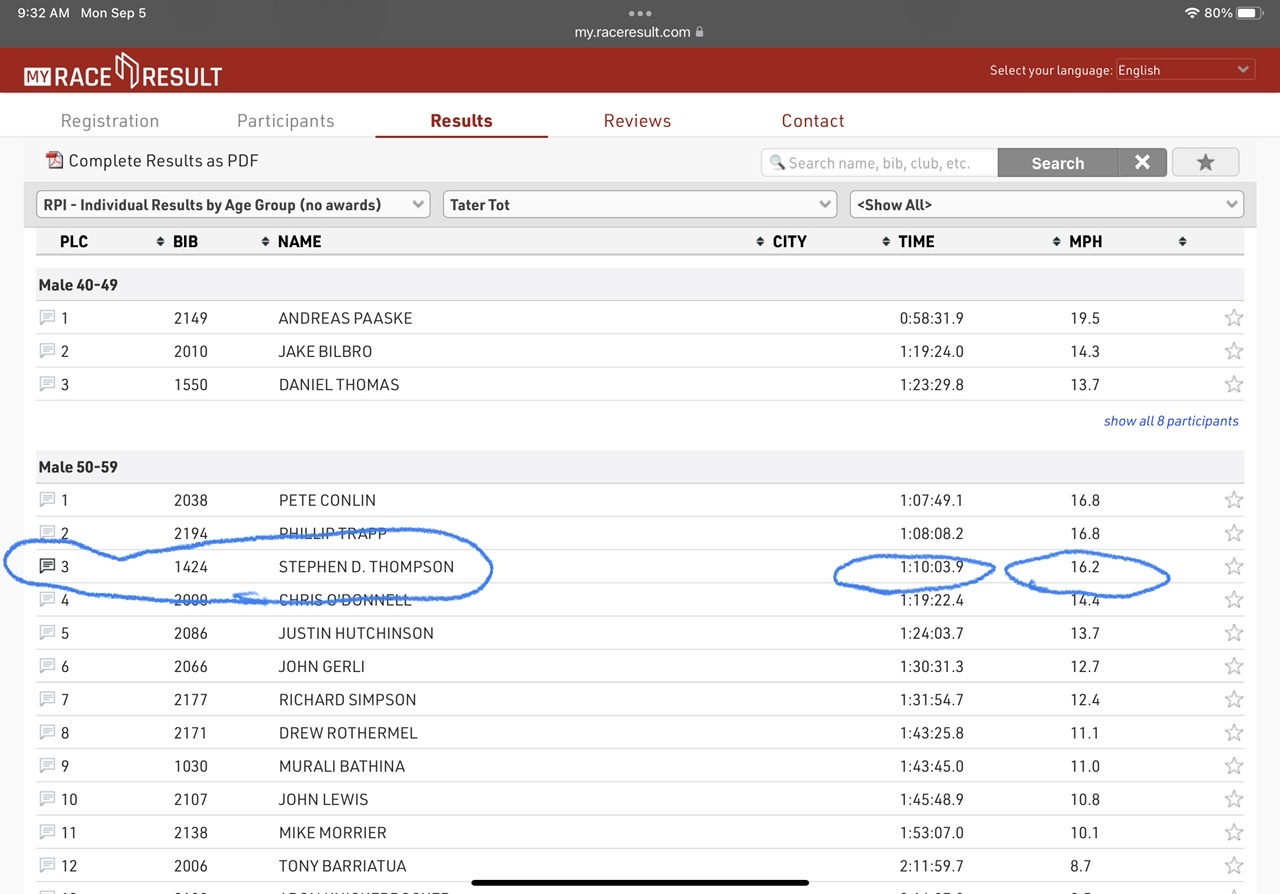Open the PDF icon for complete results

[x=54, y=160]
